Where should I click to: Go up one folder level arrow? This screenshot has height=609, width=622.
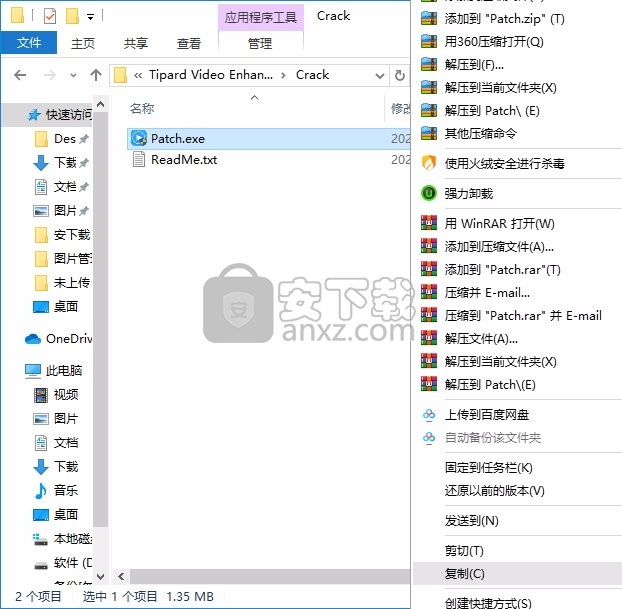click(96, 75)
